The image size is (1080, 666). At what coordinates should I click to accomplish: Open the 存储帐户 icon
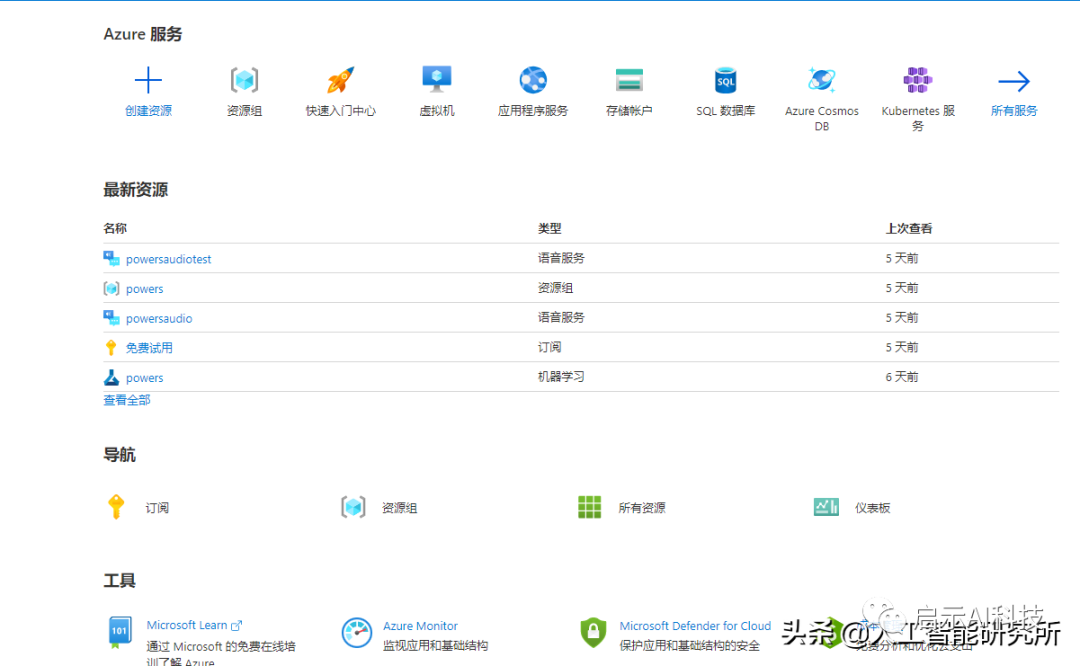coord(629,81)
